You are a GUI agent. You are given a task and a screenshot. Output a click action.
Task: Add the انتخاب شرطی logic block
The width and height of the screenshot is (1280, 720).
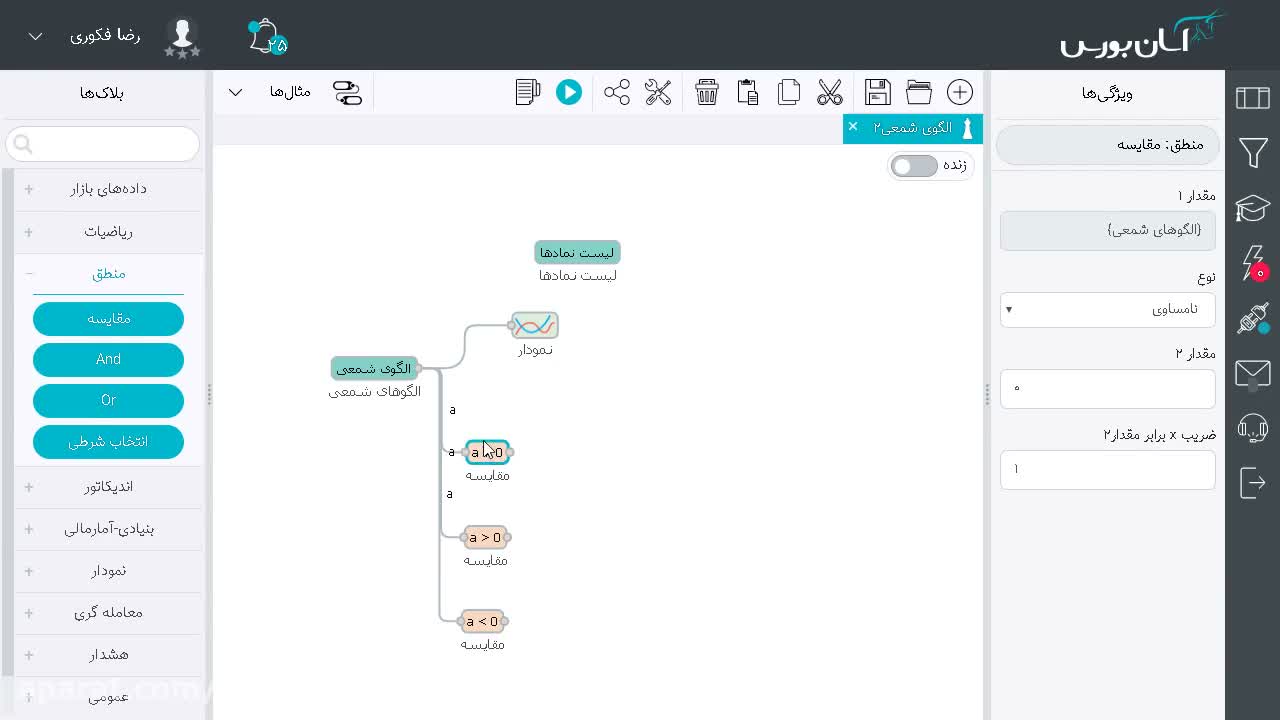click(108, 442)
